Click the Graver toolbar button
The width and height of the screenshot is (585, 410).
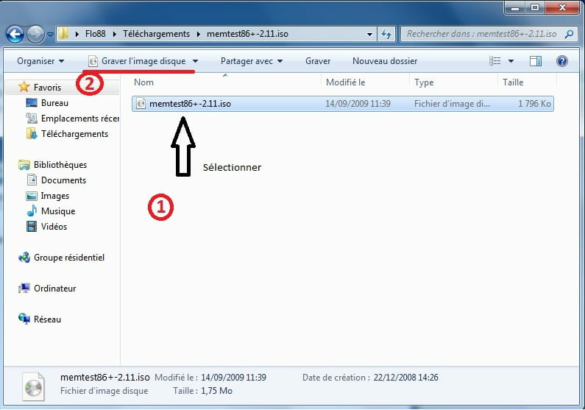(x=318, y=61)
